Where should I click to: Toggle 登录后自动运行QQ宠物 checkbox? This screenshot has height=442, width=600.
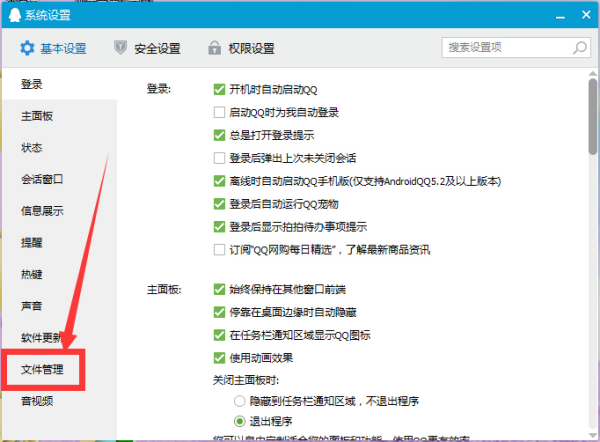coord(219,204)
